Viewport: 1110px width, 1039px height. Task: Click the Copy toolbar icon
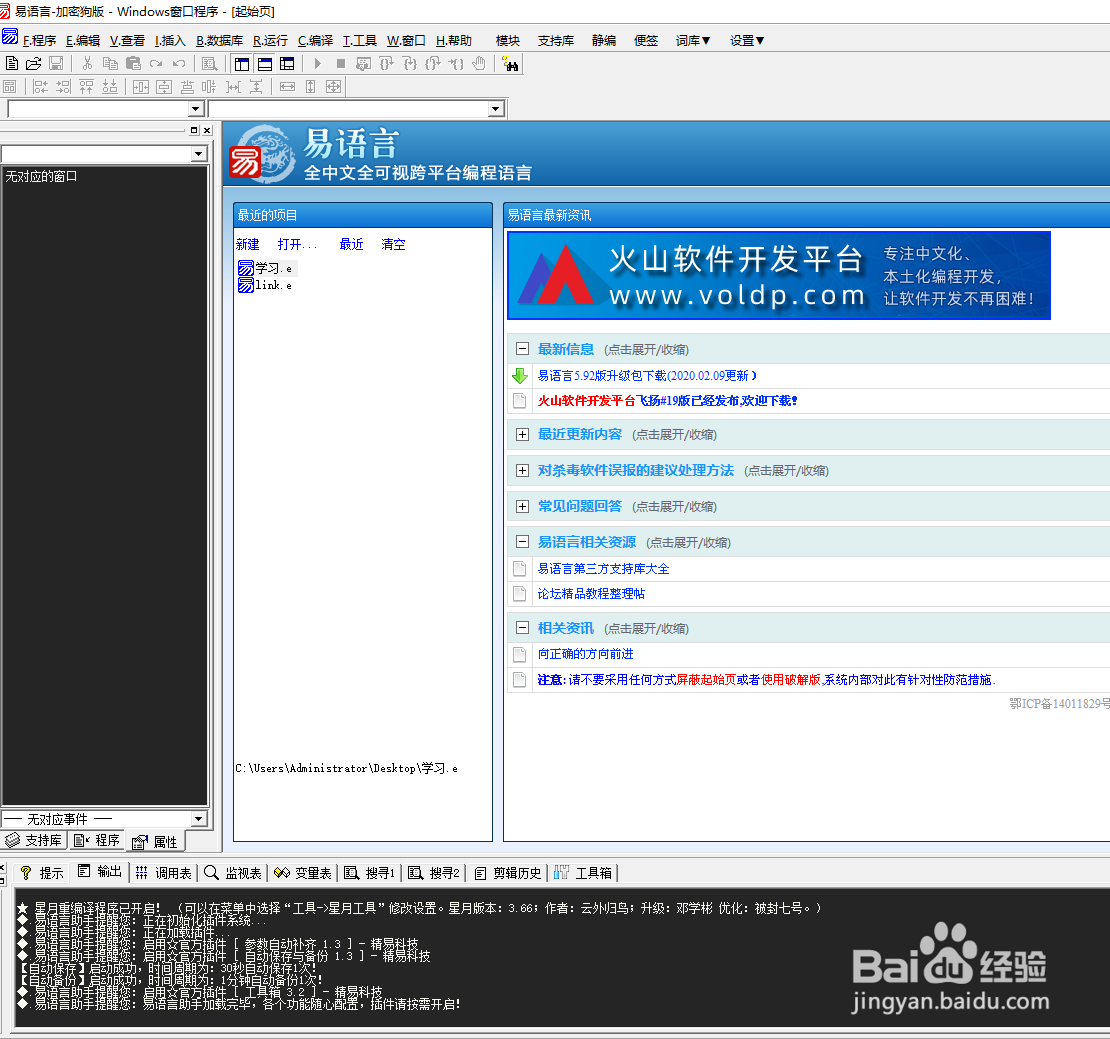pos(110,64)
